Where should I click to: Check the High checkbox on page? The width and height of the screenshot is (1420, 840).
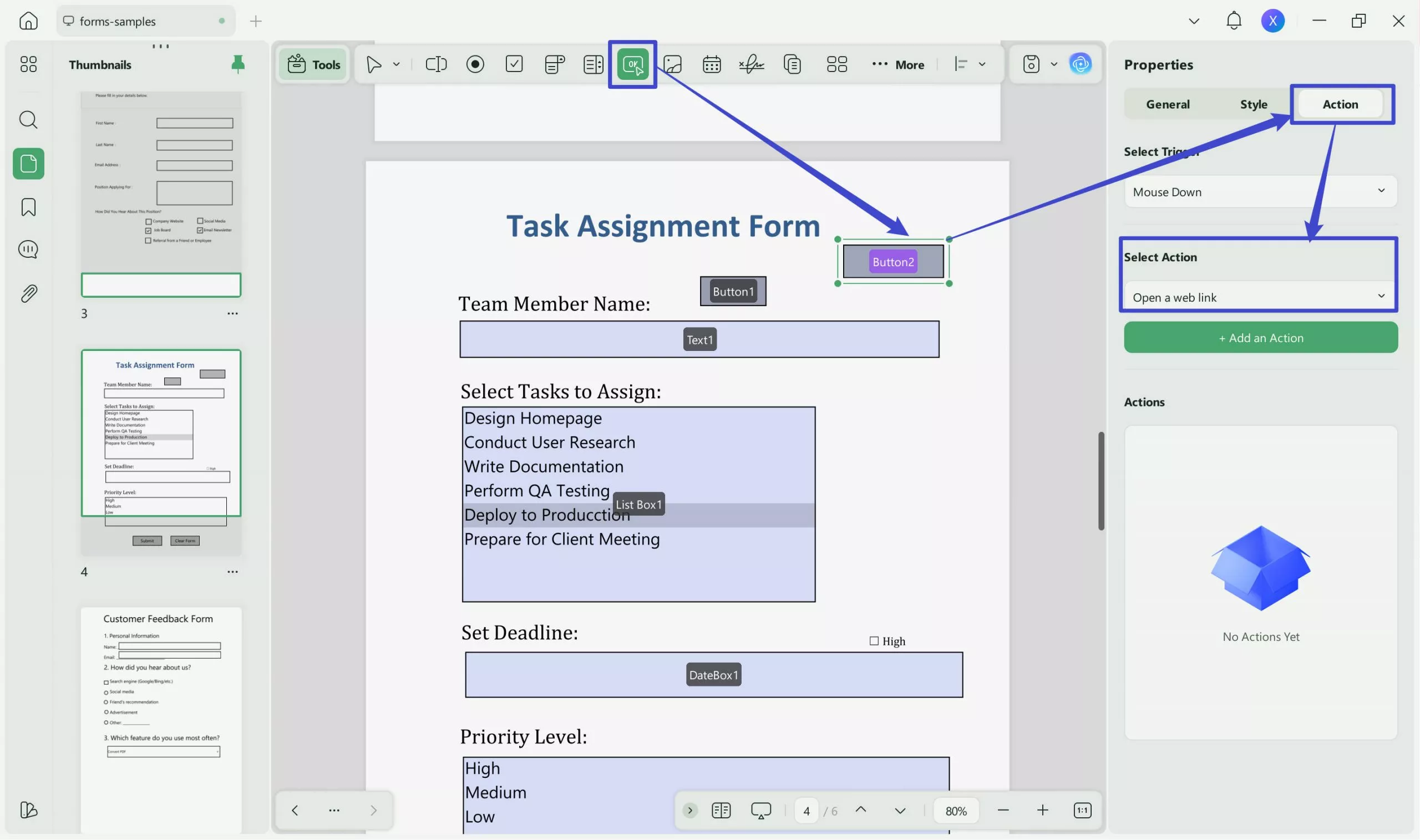point(874,641)
